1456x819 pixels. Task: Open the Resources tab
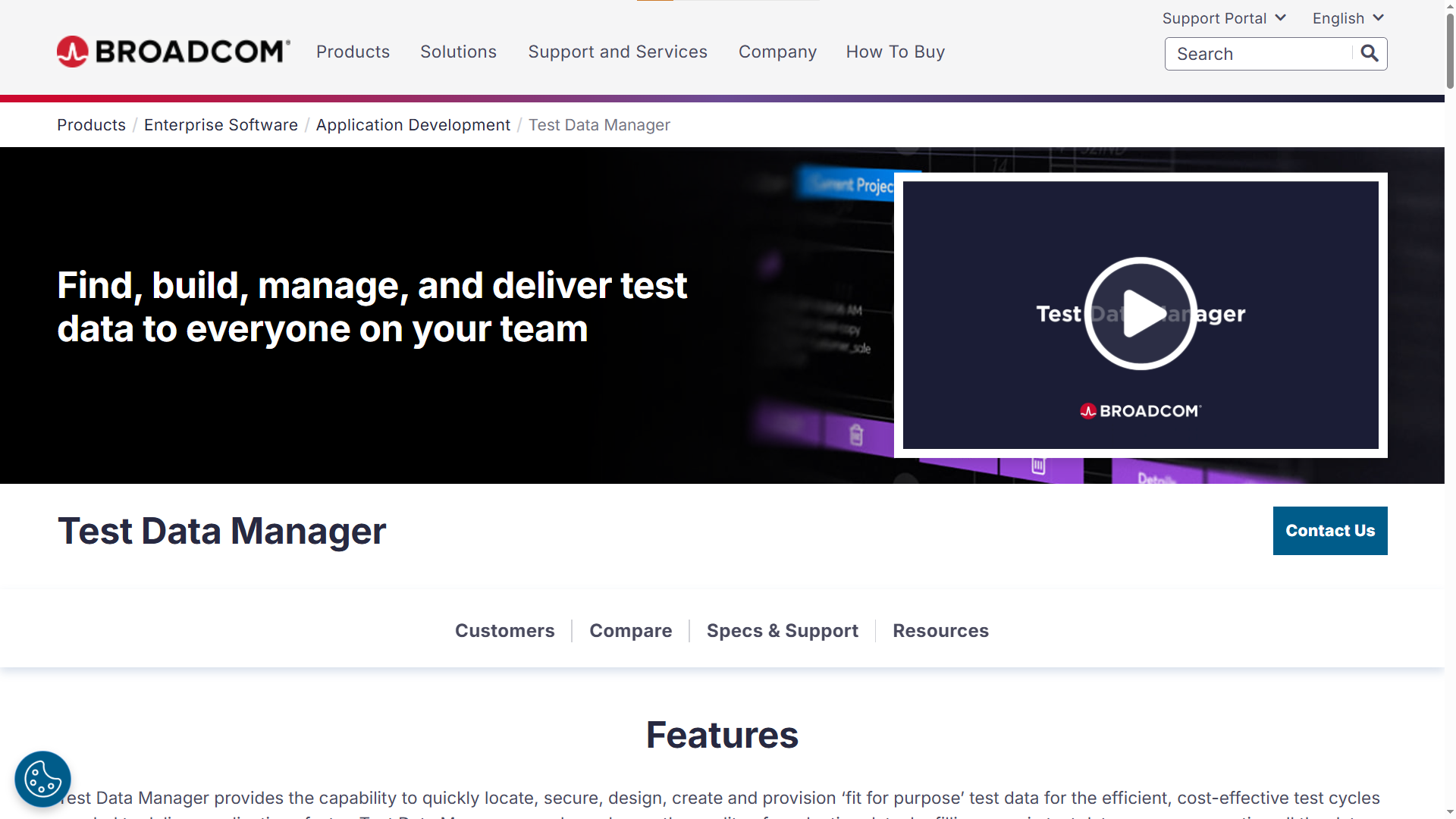tap(940, 630)
